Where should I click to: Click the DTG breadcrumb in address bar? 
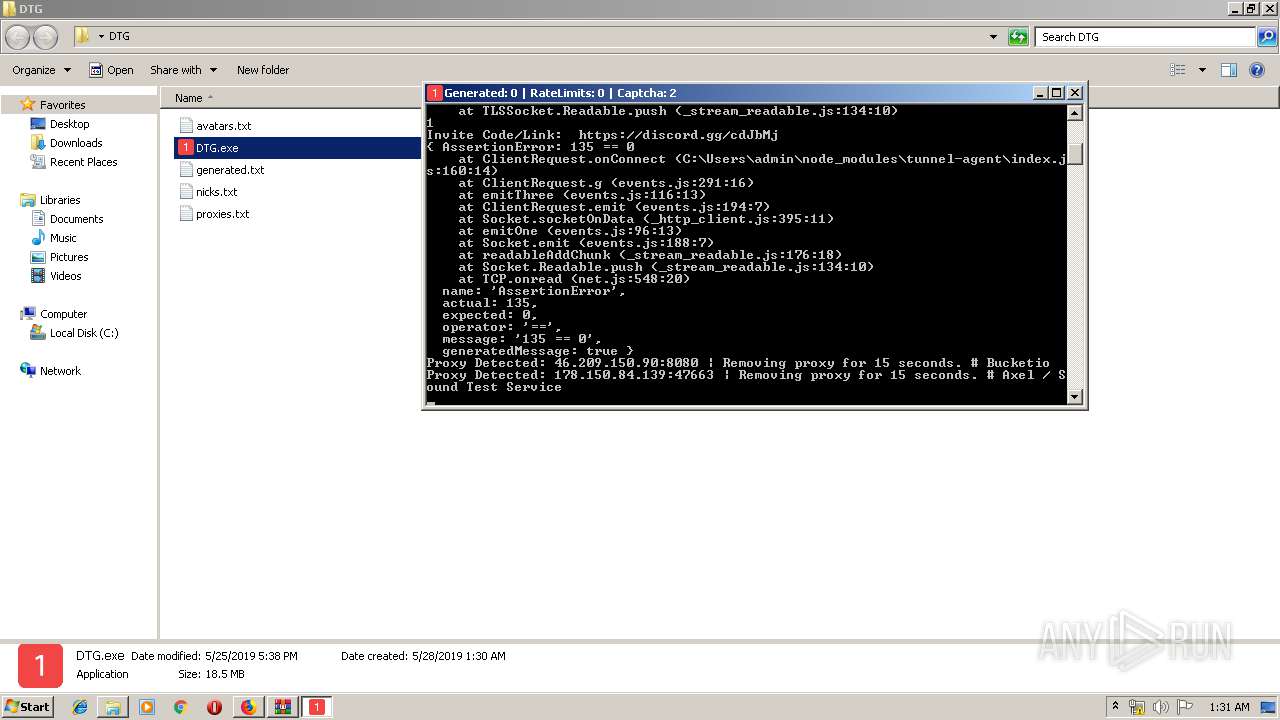click(x=119, y=37)
